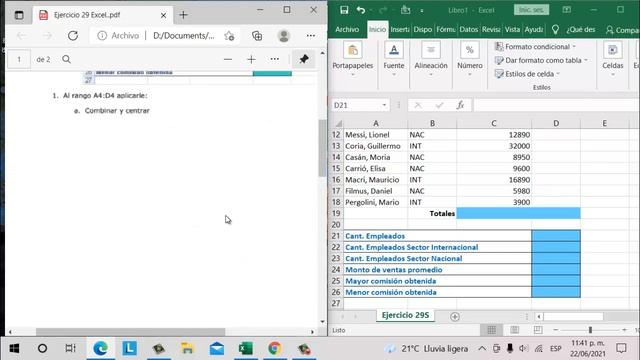Viewport: 640px width, 360px height.
Task: Click the PDF search magnifier
Action: 67,60
